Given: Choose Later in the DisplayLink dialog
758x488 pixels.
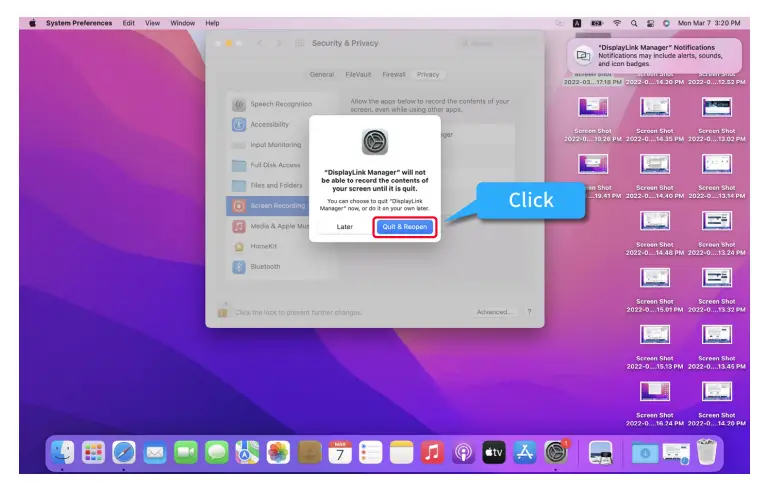Looking at the screenshot, I should [345, 226].
